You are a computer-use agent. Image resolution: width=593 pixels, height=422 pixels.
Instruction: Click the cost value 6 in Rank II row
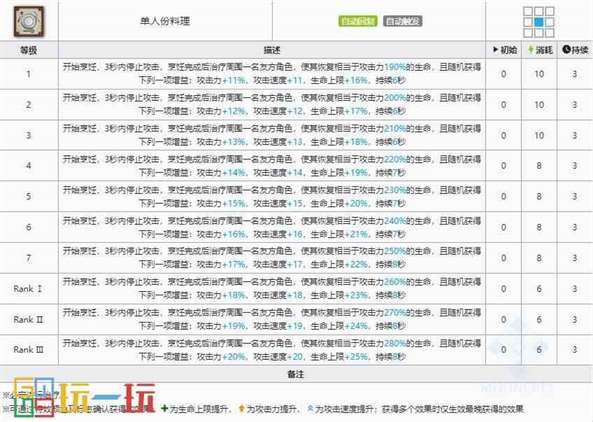tap(539, 320)
